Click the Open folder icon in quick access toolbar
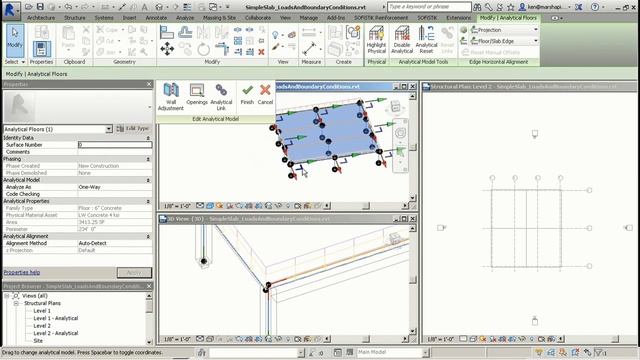 pyautogui.click(x=29, y=7)
